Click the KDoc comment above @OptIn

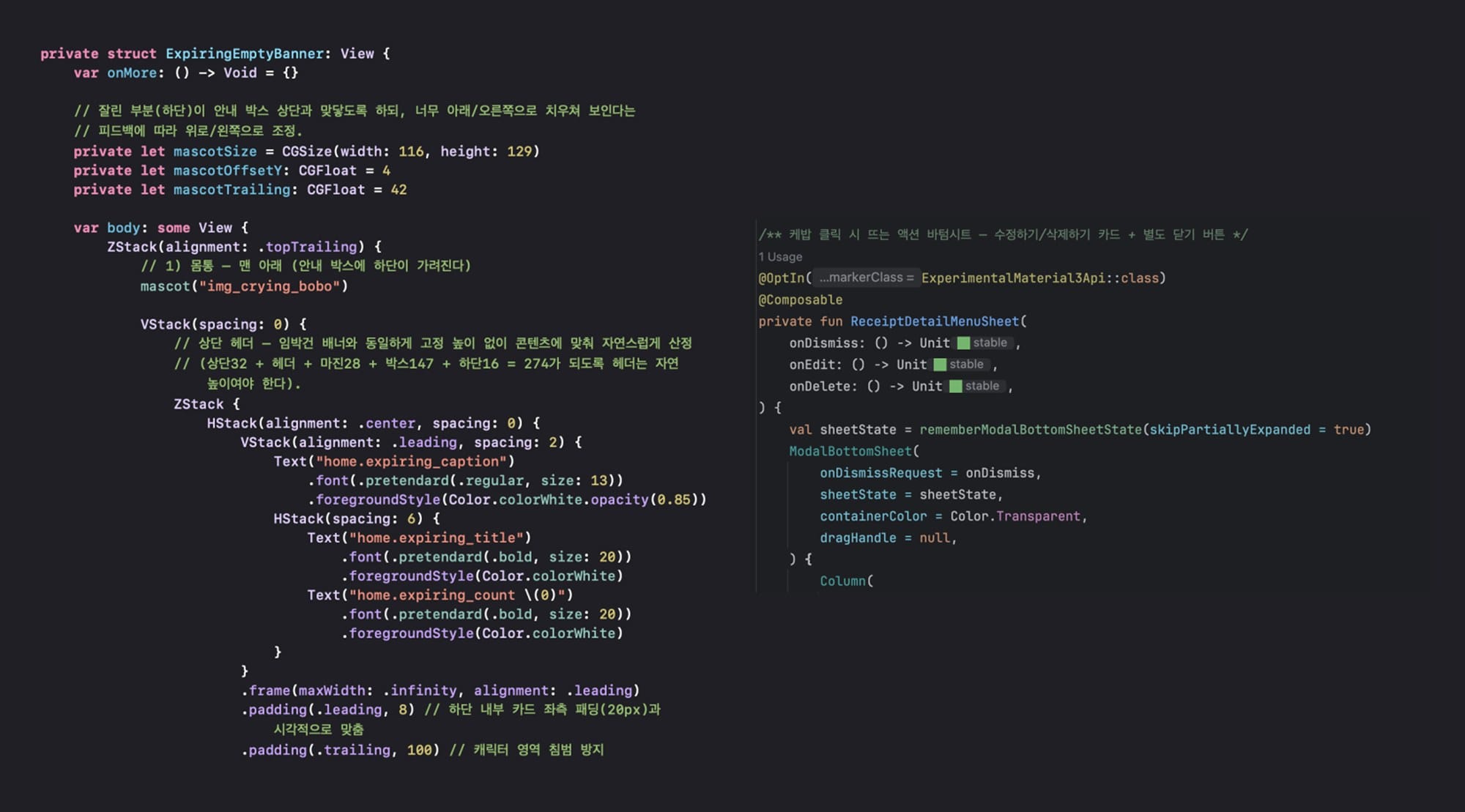click(1003, 234)
